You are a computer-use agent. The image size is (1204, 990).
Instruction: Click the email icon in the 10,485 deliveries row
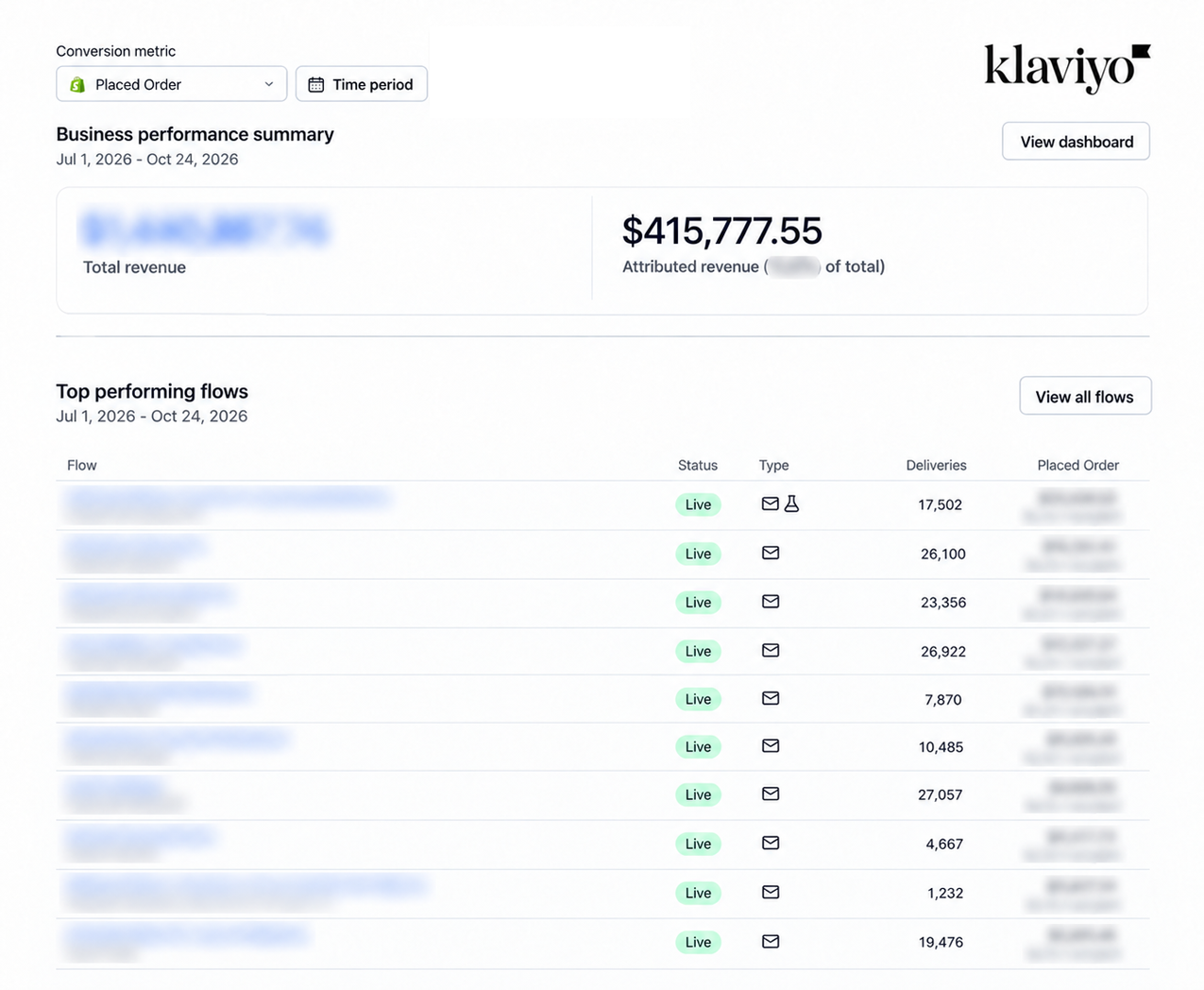(x=771, y=746)
